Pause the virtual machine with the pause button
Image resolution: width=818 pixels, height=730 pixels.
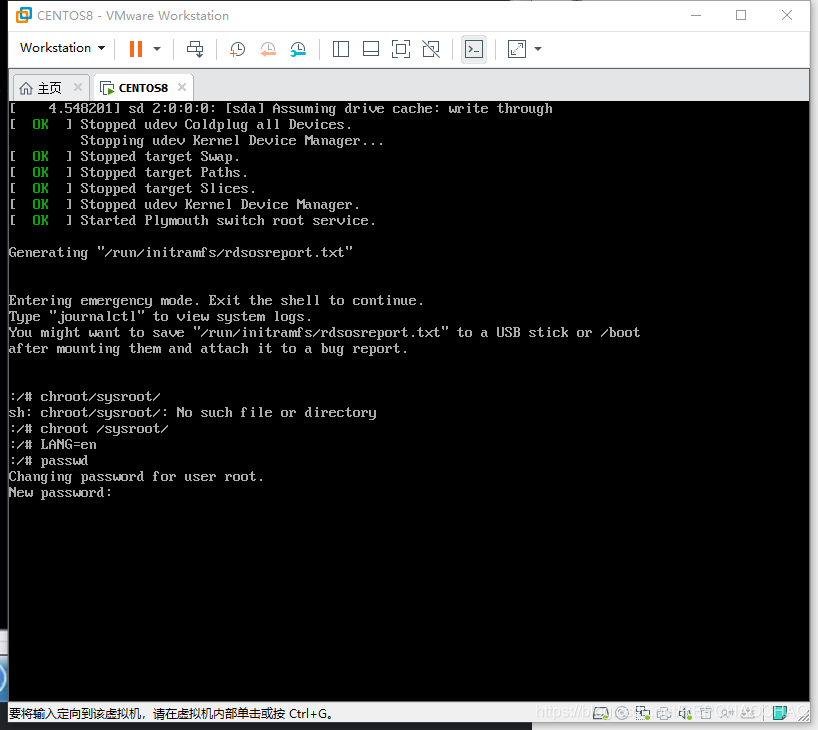coord(136,49)
